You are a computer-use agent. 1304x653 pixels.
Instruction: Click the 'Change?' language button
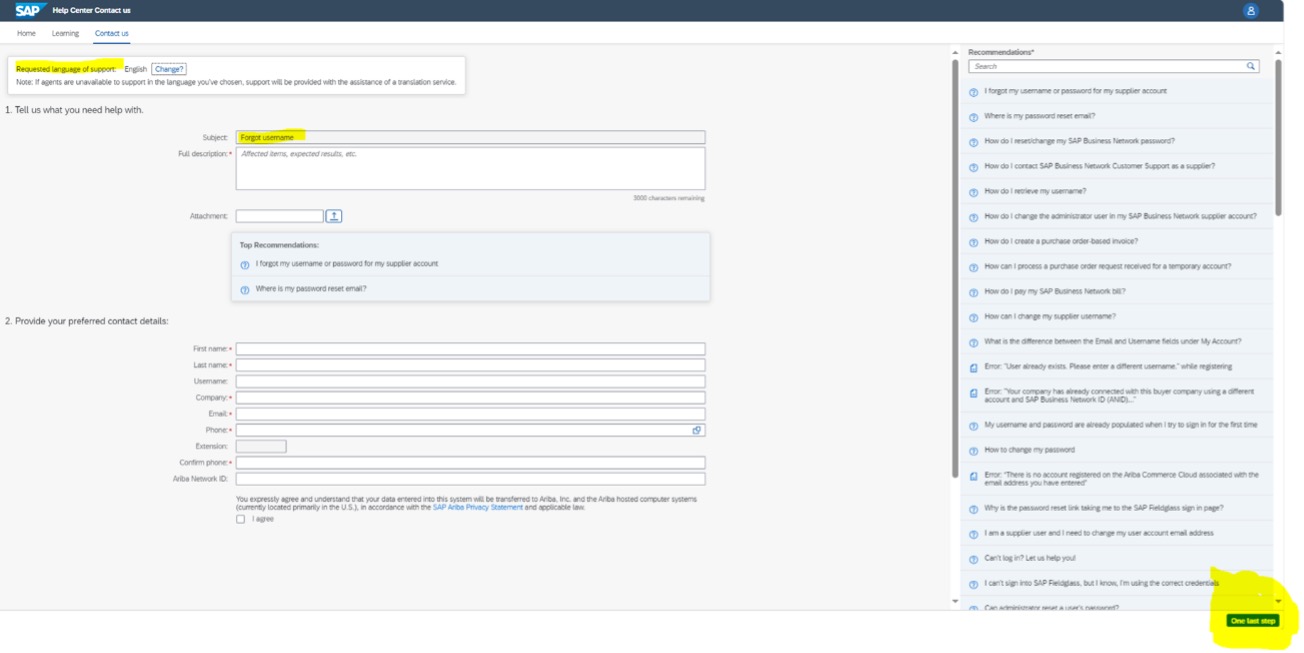(x=169, y=69)
